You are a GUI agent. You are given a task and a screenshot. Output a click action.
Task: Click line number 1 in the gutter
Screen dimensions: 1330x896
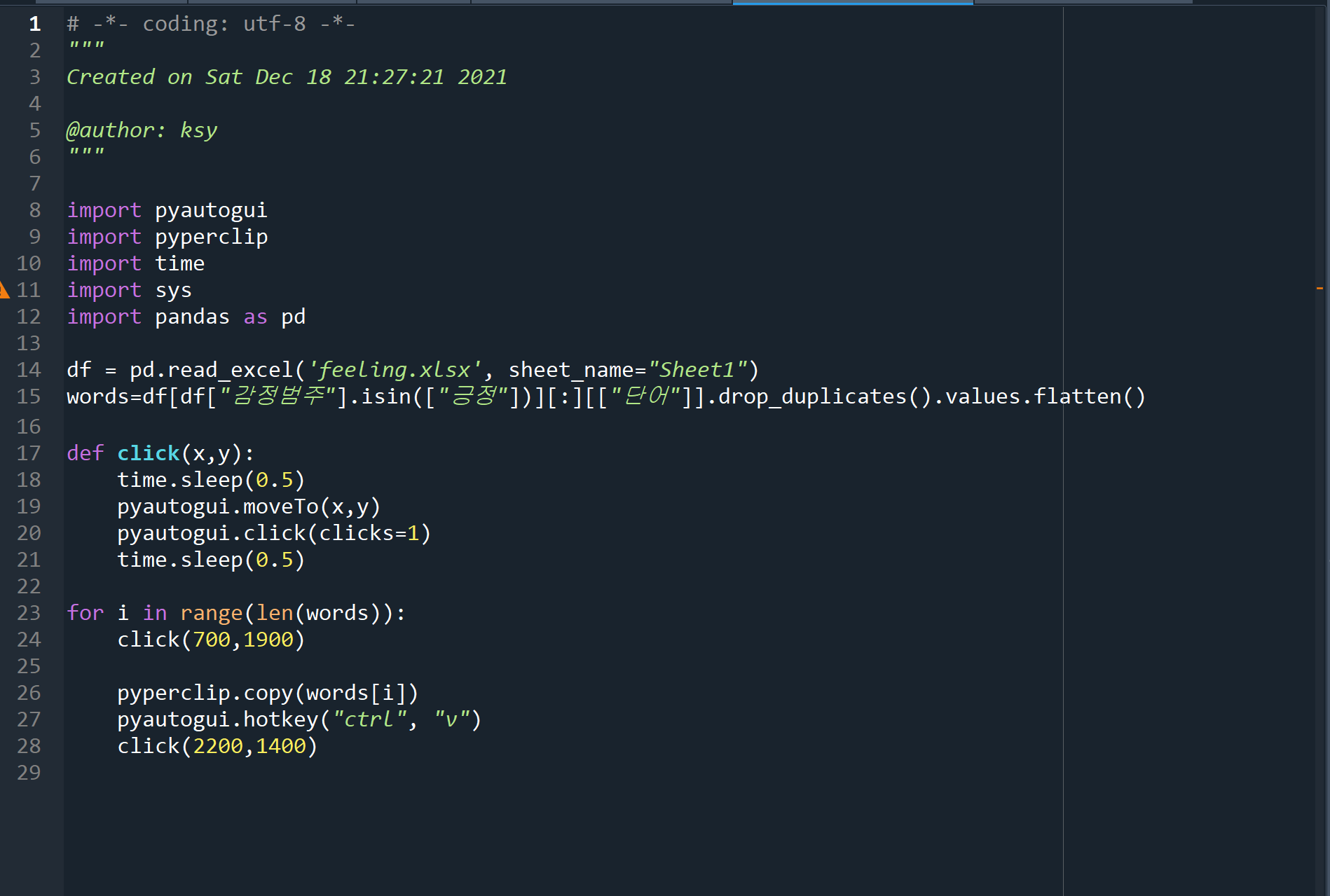pos(34,23)
